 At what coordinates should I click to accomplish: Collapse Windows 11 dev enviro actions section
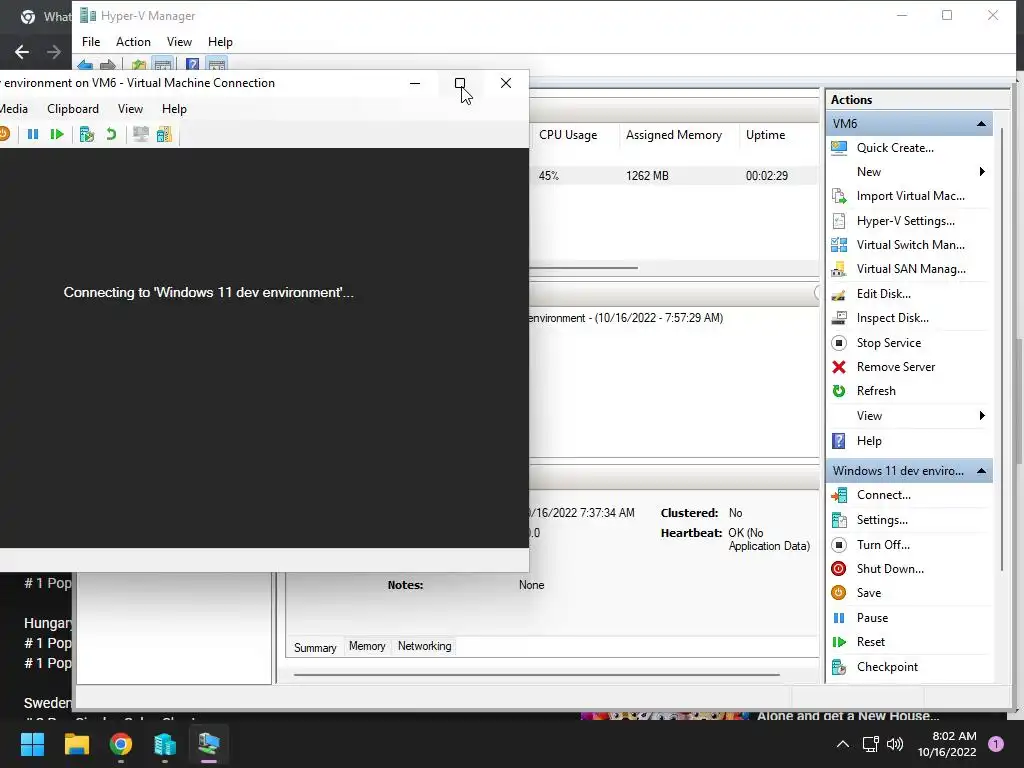pyautogui.click(x=981, y=471)
